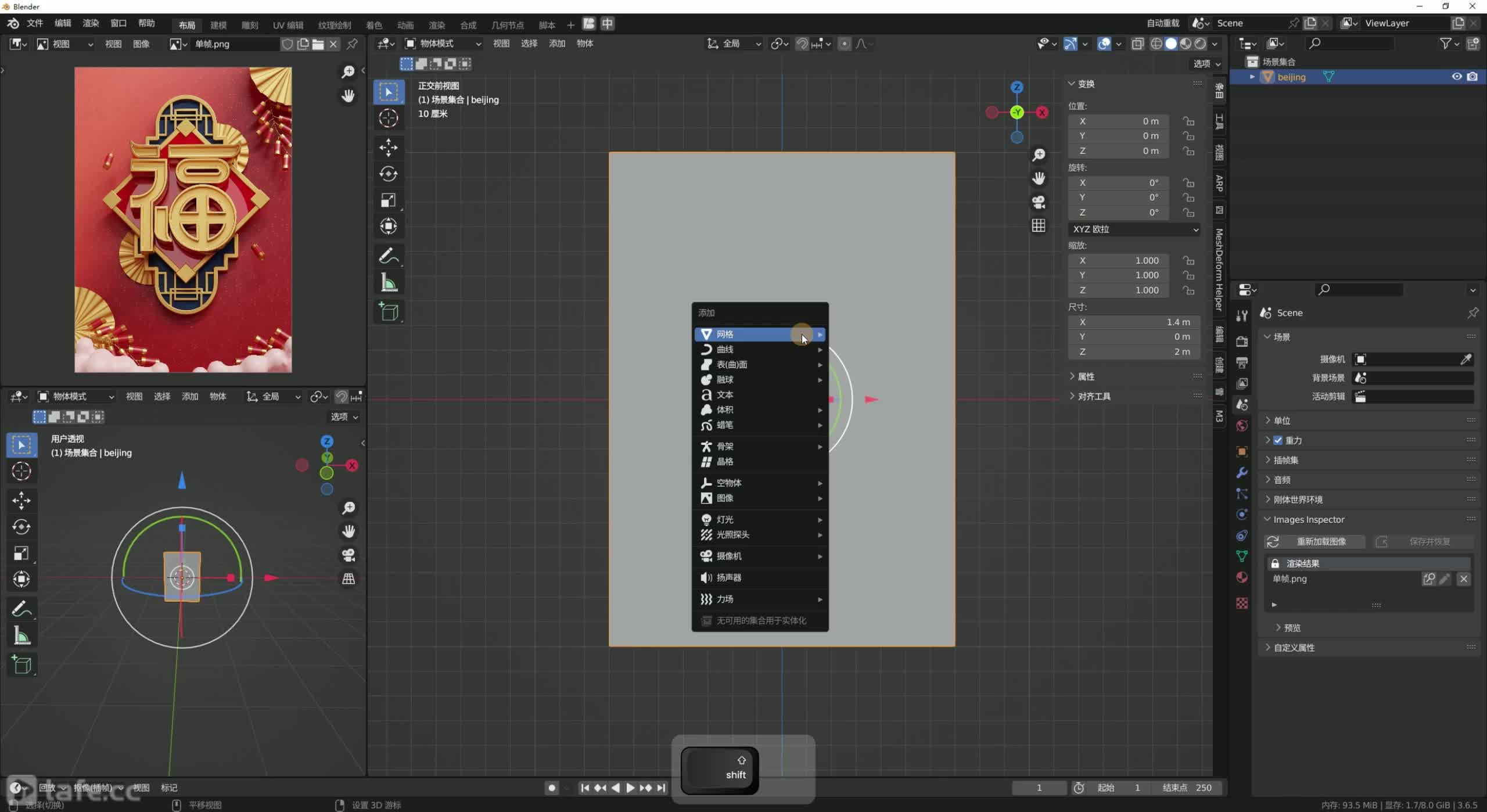Open the Render properties tab icon
This screenshot has width=1487, height=812.
coord(1242,342)
